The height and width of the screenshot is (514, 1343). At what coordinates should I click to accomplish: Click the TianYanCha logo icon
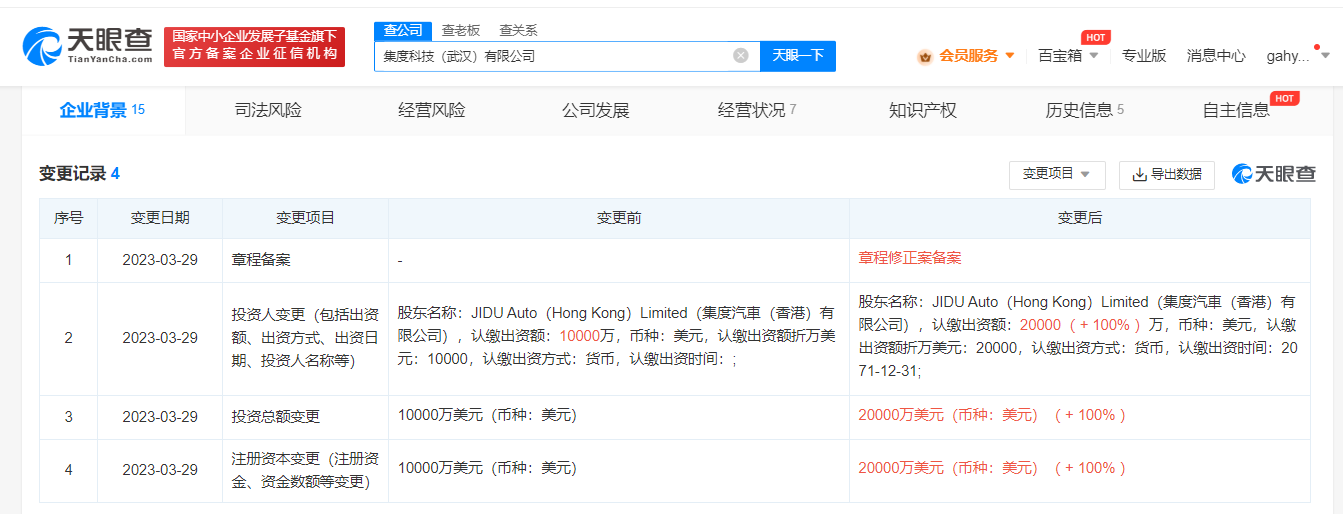[x=42, y=46]
